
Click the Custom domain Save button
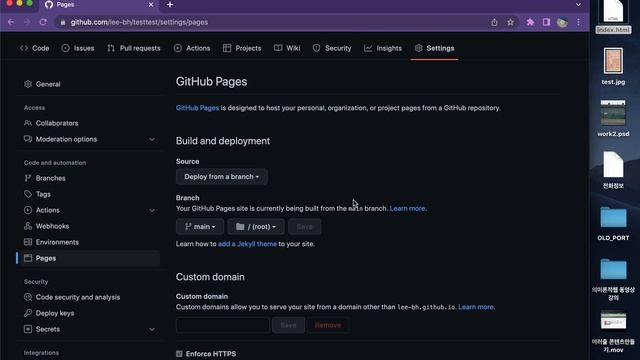(289, 325)
